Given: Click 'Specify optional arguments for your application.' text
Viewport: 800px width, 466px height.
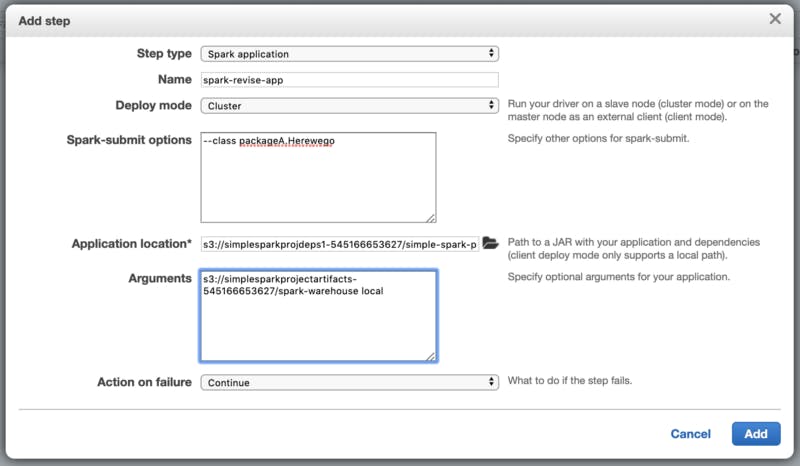Looking at the screenshot, I should coord(618,277).
